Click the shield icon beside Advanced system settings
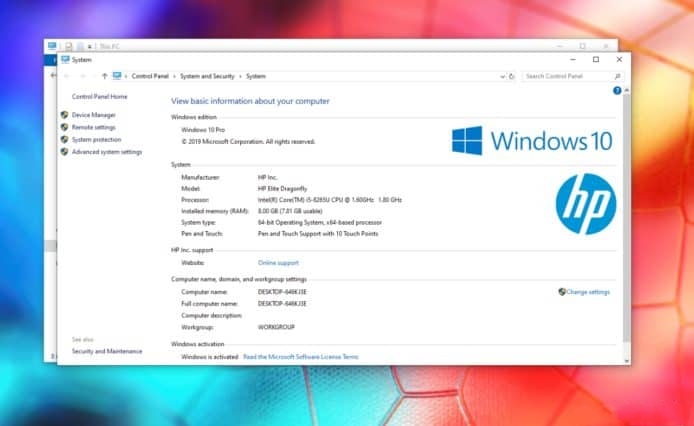Viewport: 694px width, 426px height. pyautogui.click(x=65, y=152)
